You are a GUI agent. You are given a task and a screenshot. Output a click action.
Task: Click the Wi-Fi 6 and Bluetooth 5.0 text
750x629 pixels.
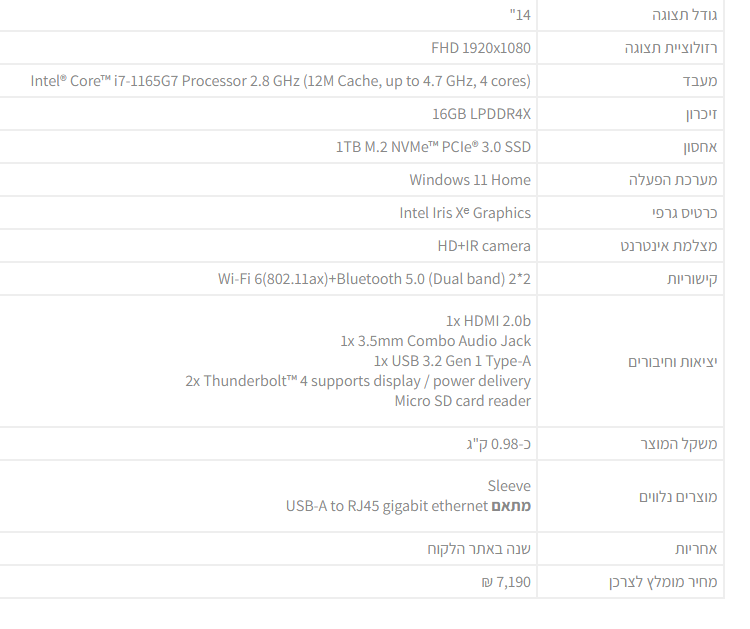[374, 279]
